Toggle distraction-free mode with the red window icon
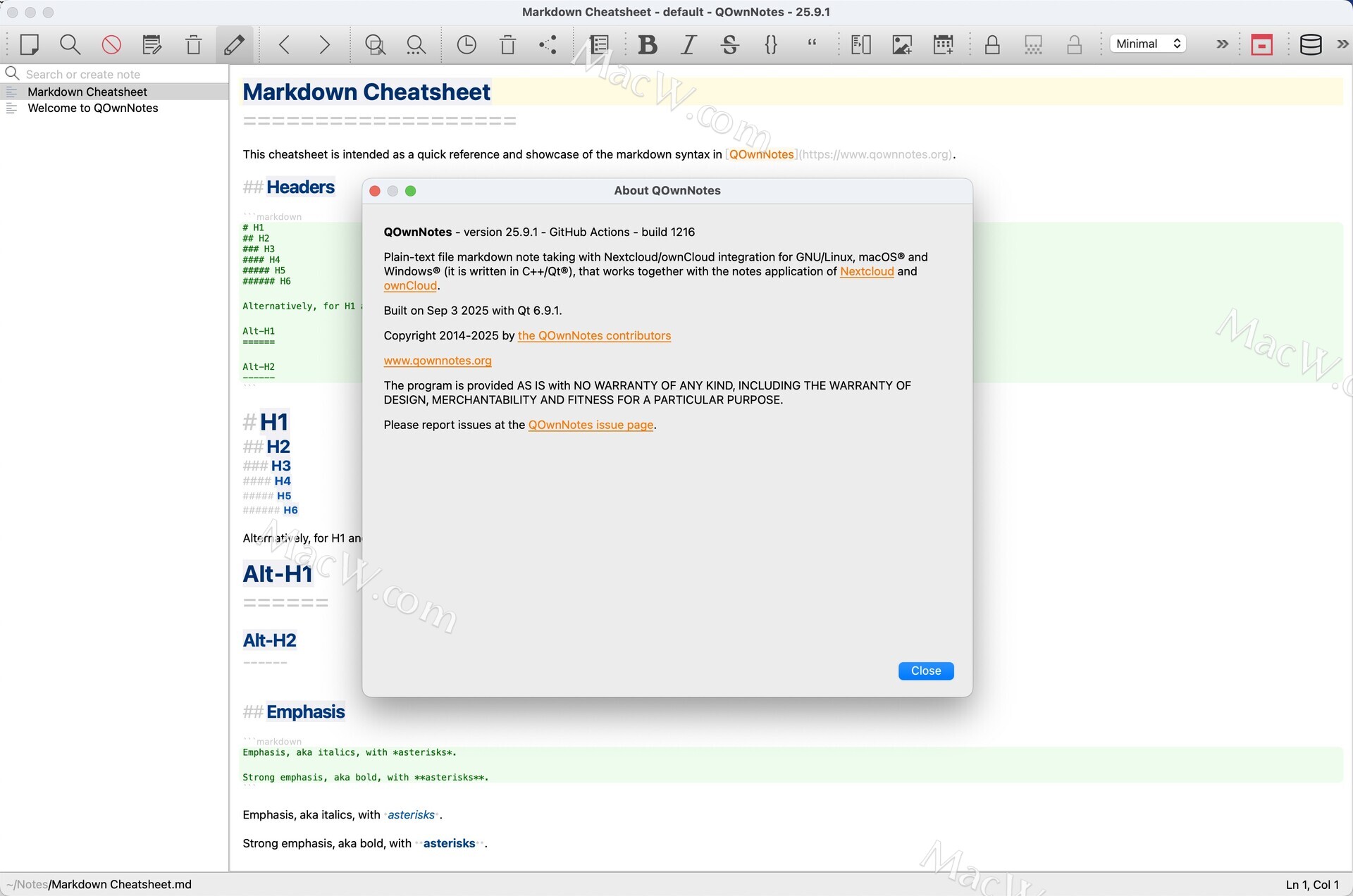1353x896 pixels. click(x=1261, y=44)
